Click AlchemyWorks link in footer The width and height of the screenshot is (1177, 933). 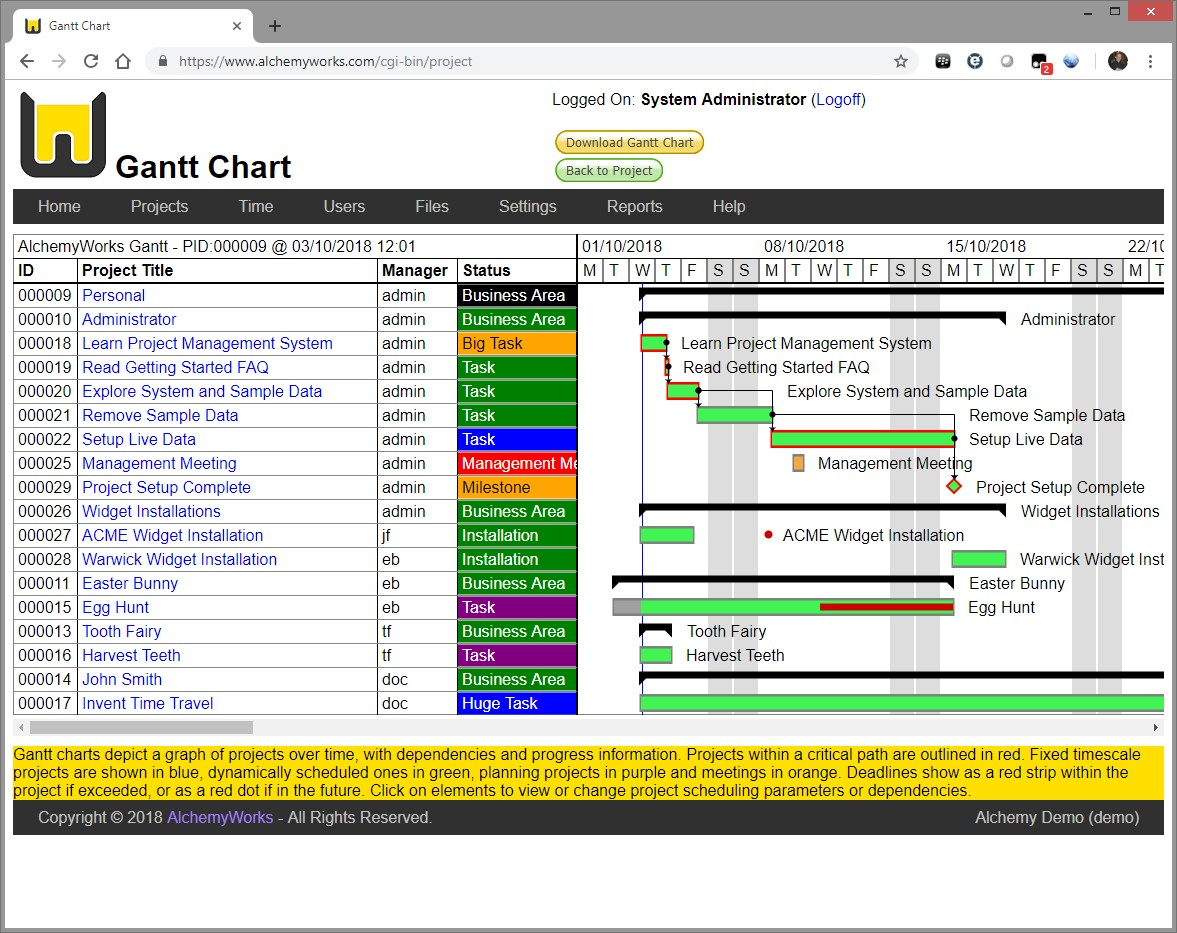coord(220,817)
